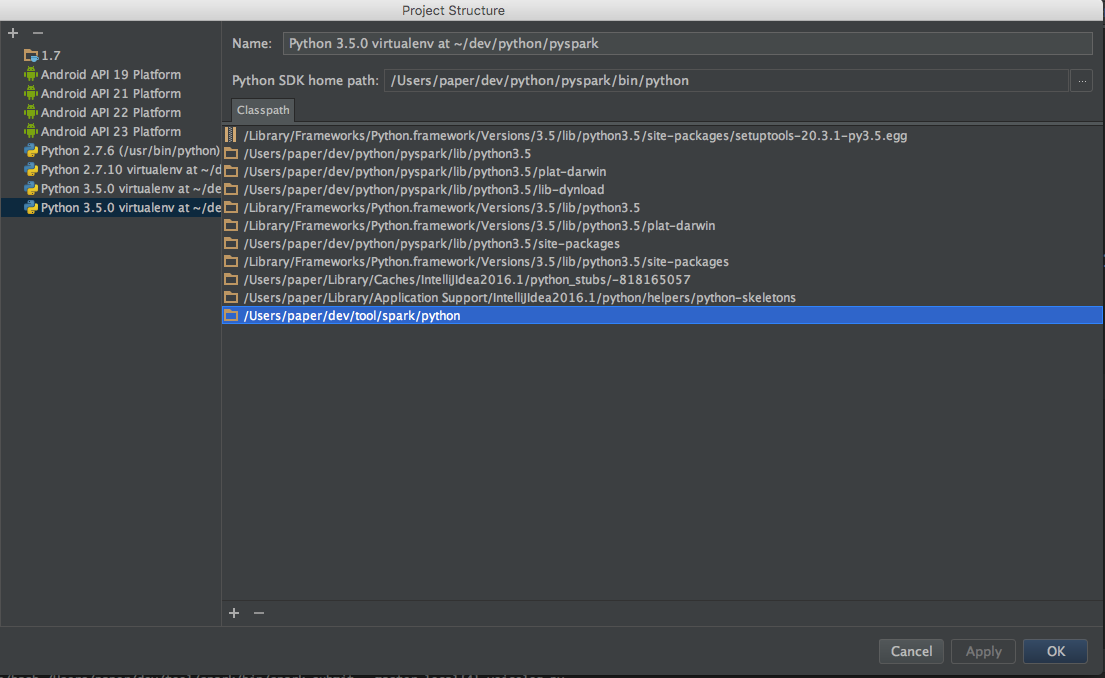Click the JDK folder icon next to 1.7
The width and height of the screenshot is (1105, 678).
point(30,55)
